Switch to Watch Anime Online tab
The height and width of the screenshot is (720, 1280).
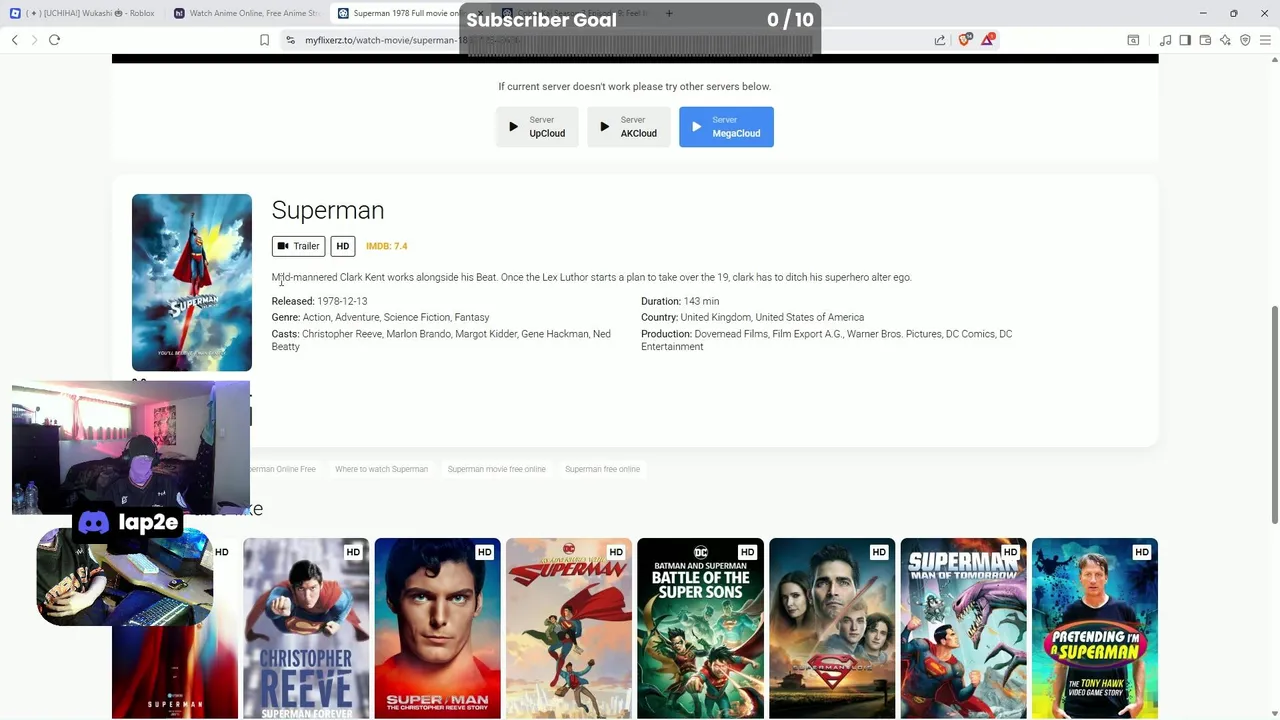[x=246, y=13]
